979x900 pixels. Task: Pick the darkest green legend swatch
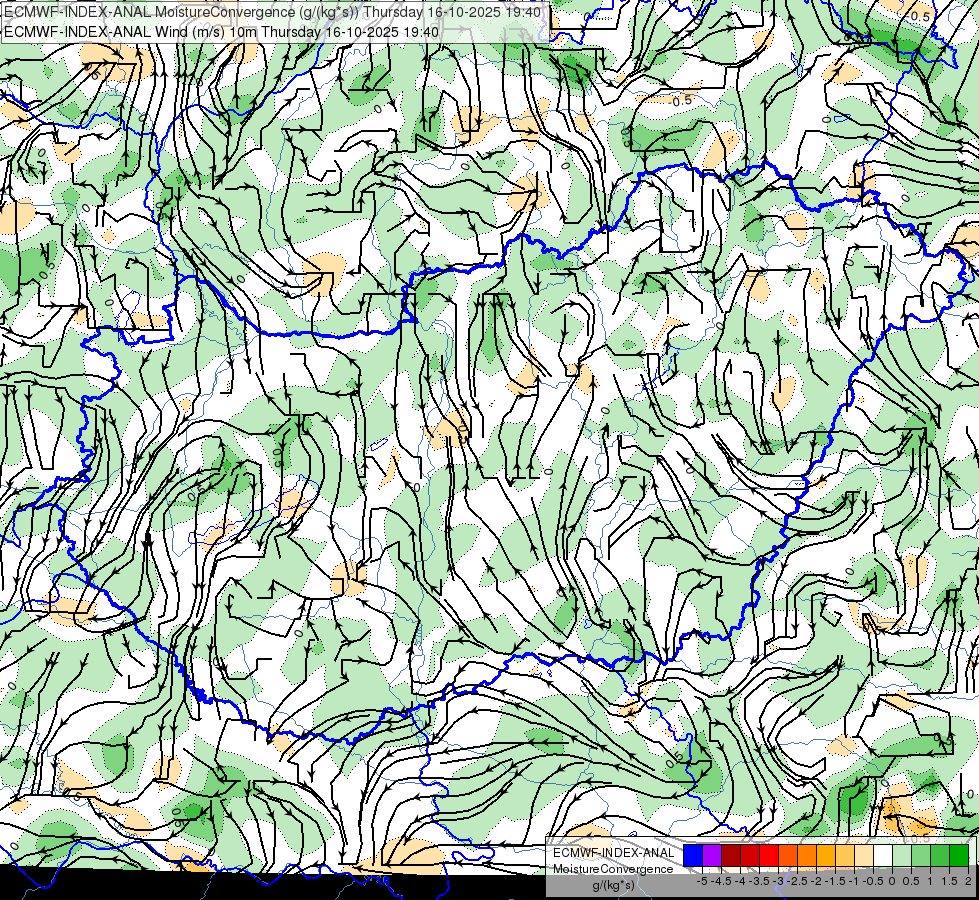[x=959, y=855]
